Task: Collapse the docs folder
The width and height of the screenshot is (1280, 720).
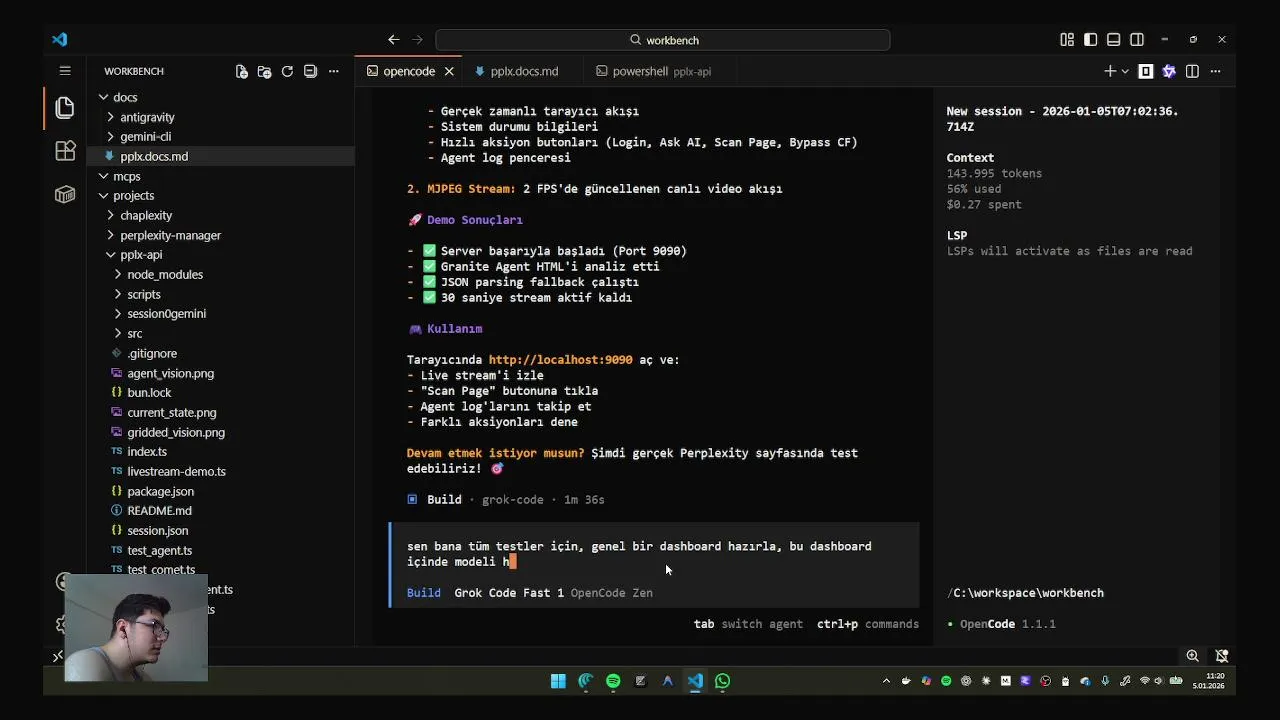Action: pos(220,97)
